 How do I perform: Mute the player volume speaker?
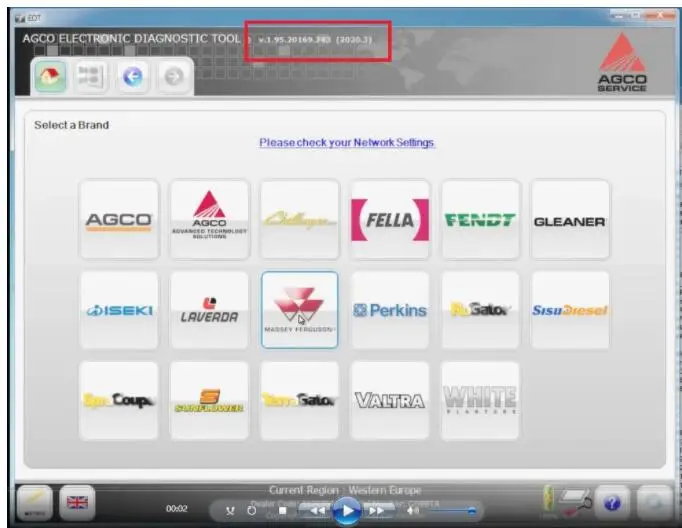(411, 511)
